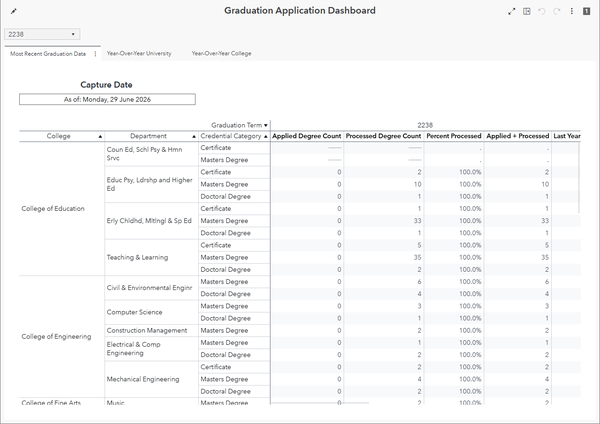Screen dimensions: 600x424
Task: Click Teaching & Learning Doctoral Degree row
Action: click(x=234, y=270)
